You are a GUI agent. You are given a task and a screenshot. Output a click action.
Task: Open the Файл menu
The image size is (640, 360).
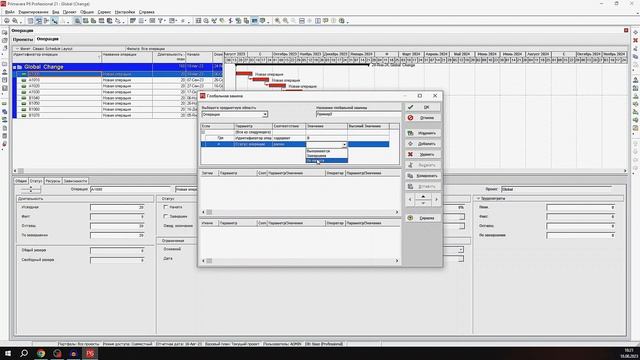pos(10,12)
